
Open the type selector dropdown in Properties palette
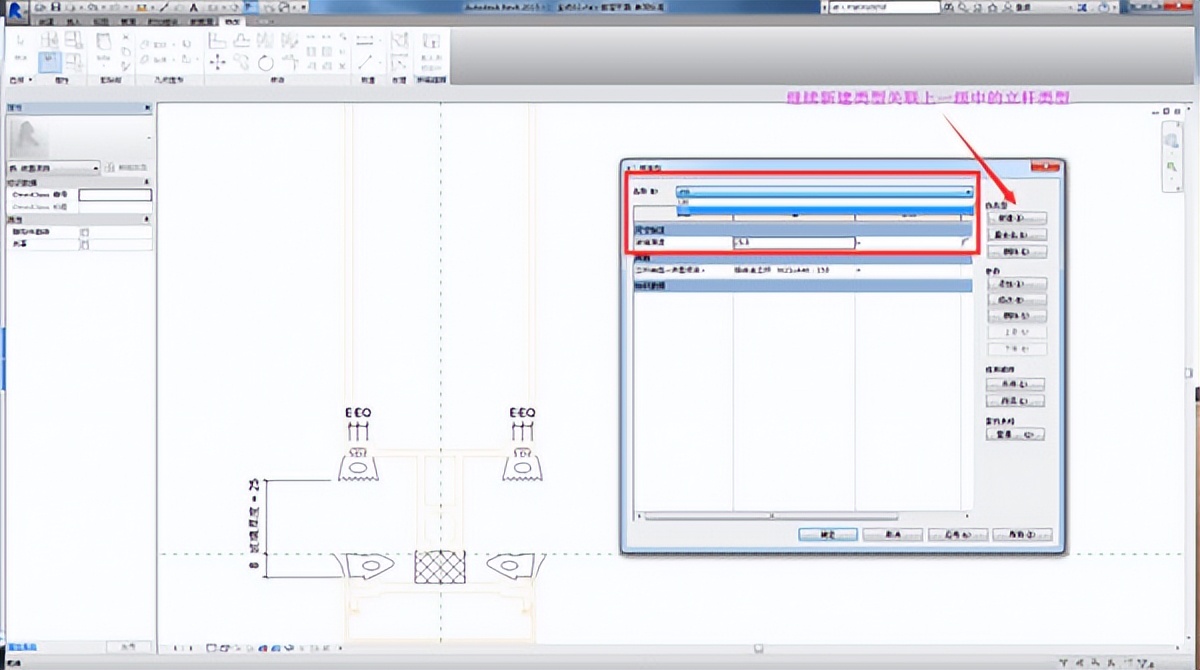53,168
